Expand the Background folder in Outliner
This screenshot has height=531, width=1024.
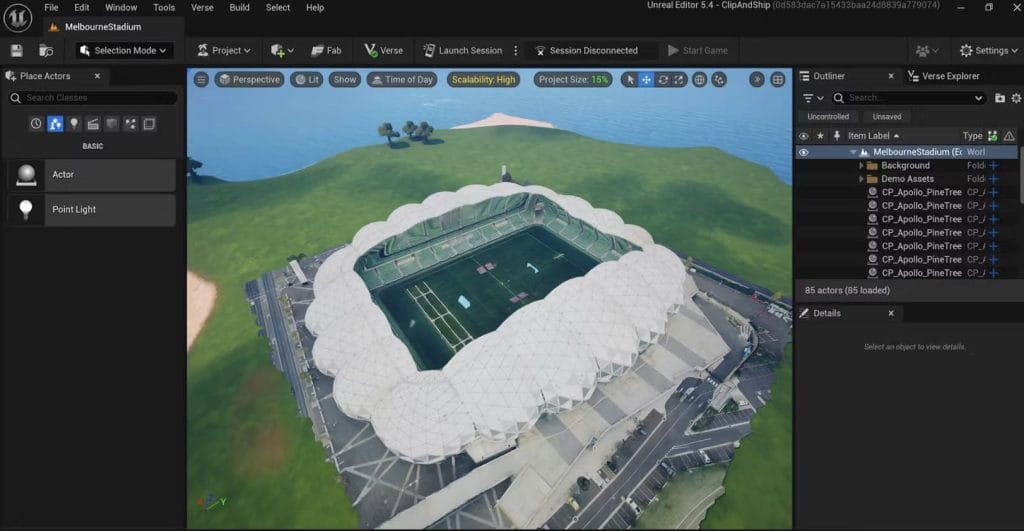pos(861,166)
